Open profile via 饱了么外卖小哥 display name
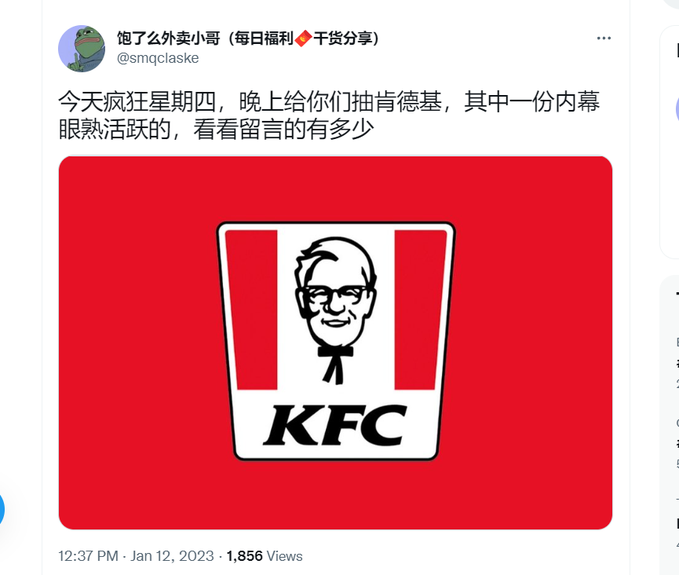The width and height of the screenshot is (679, 575). (x=248, y=39)
